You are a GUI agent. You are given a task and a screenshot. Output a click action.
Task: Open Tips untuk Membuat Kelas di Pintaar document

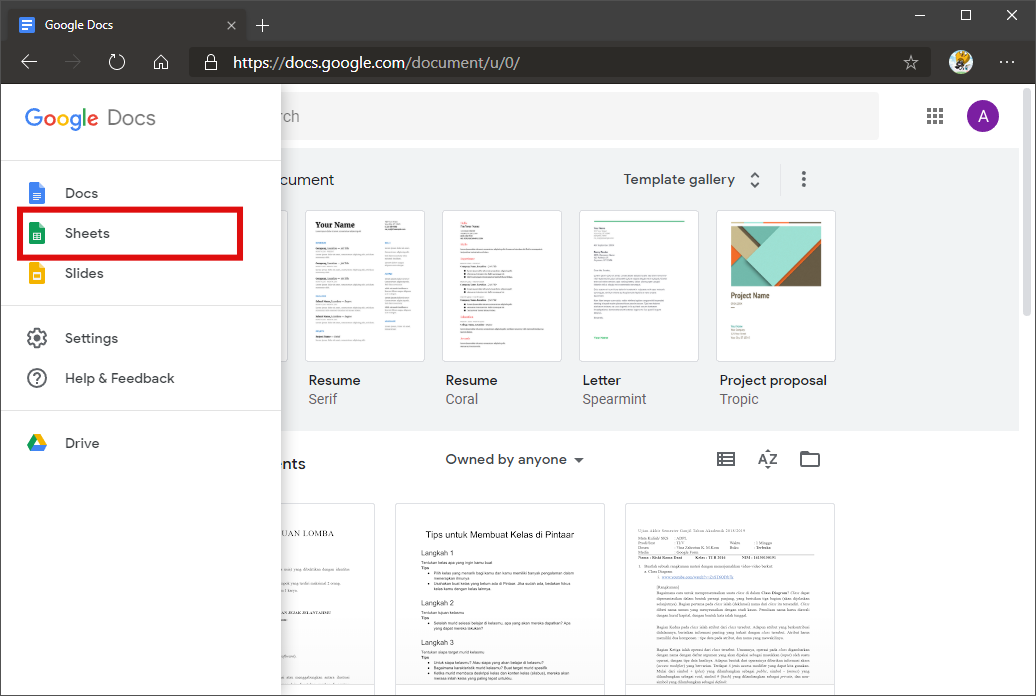click(x=500, y=598)
